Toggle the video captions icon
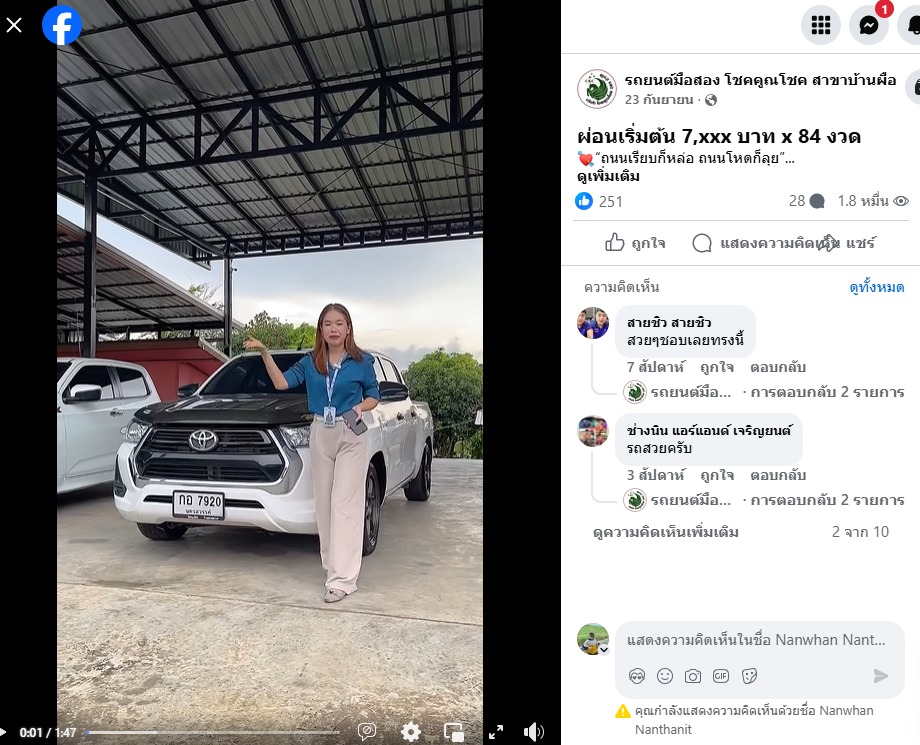The width and height of the screenshot is (920, 745). tap(367, 732)
